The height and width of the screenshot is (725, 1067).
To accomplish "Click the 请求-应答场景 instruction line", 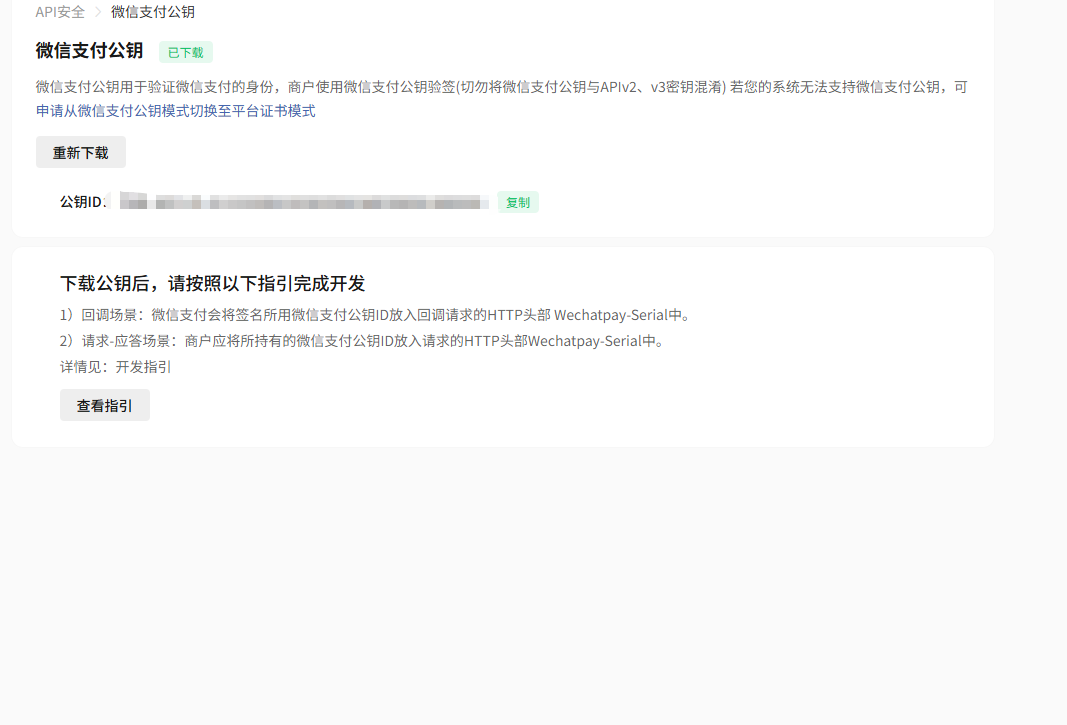I will tap(363, 341).
